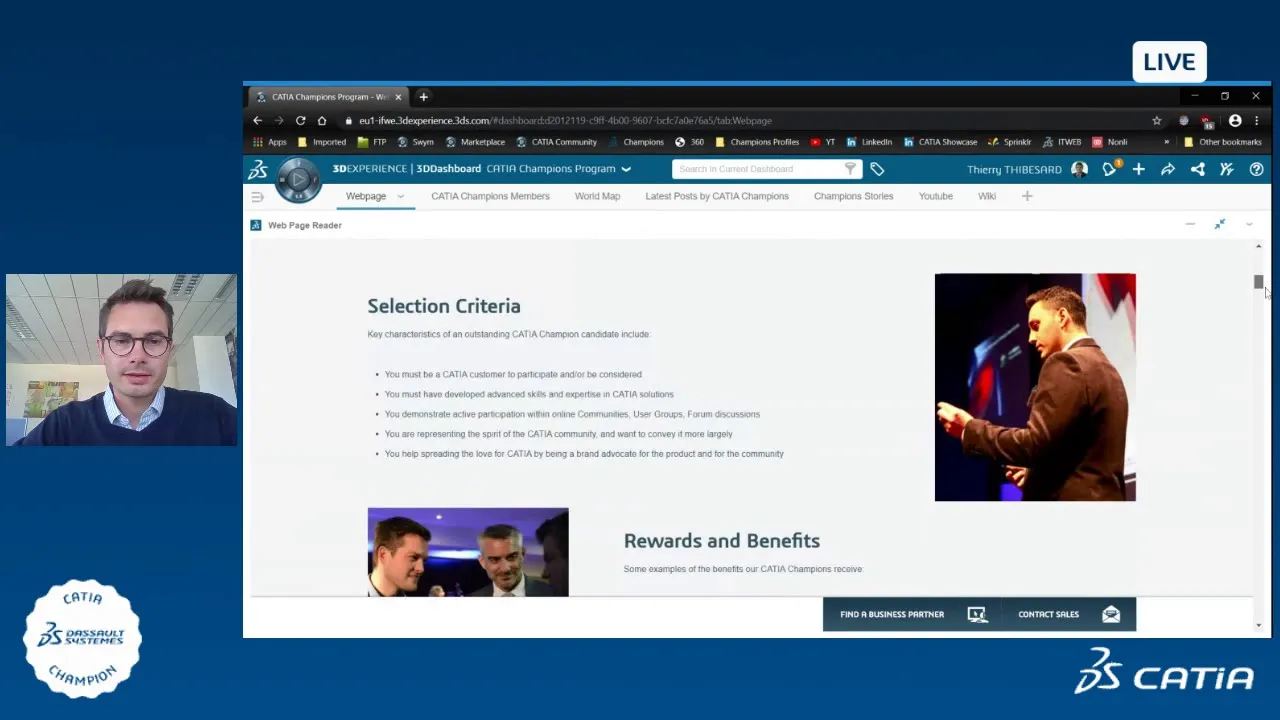The height and width of the screenshot is (720, 1280).
Task: Click the search filter icon in the search box
Action: [850, 169]
